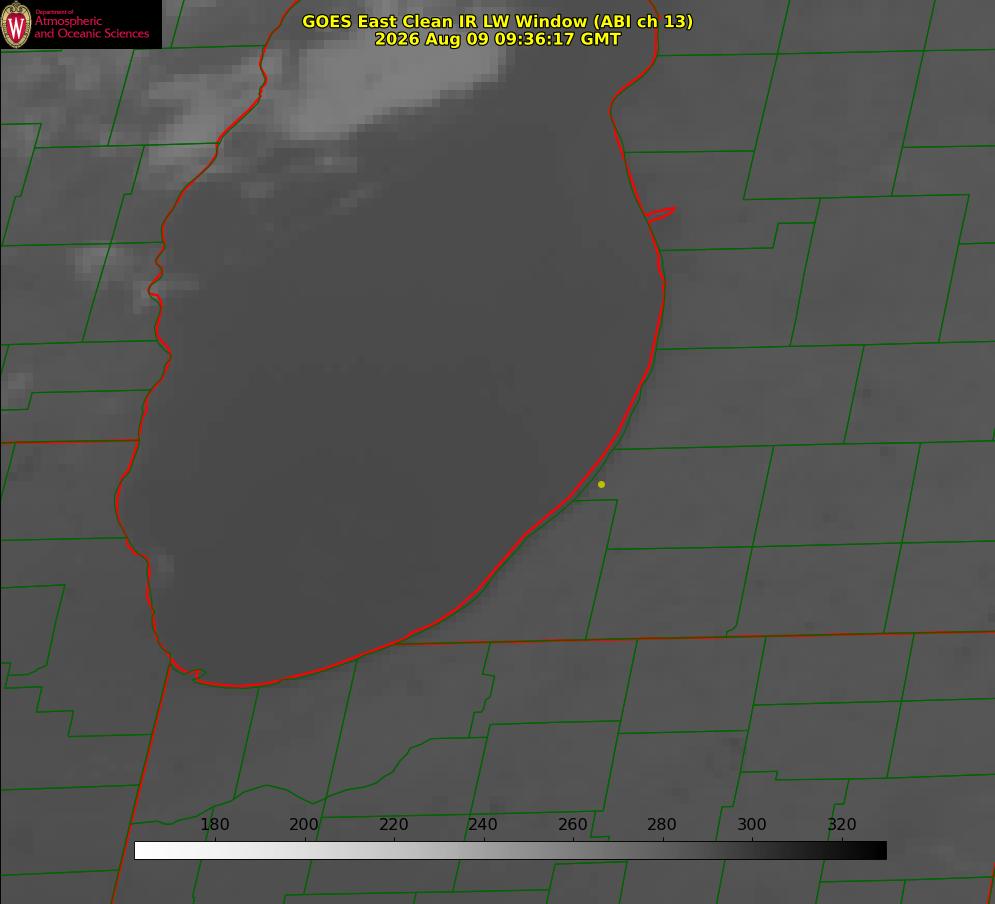Click the yellow dot marker near the shoreline
Viewport: 995px width, 904px height.
pos(602,484)
